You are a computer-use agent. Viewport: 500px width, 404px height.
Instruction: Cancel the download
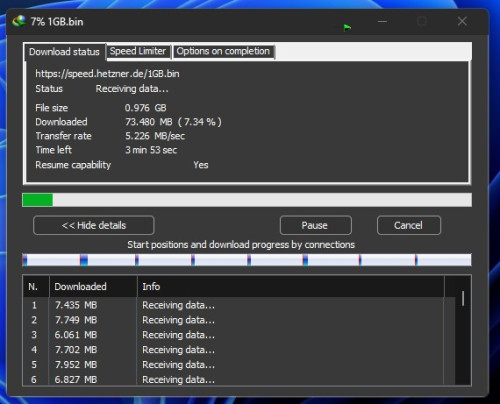point(409,225)
